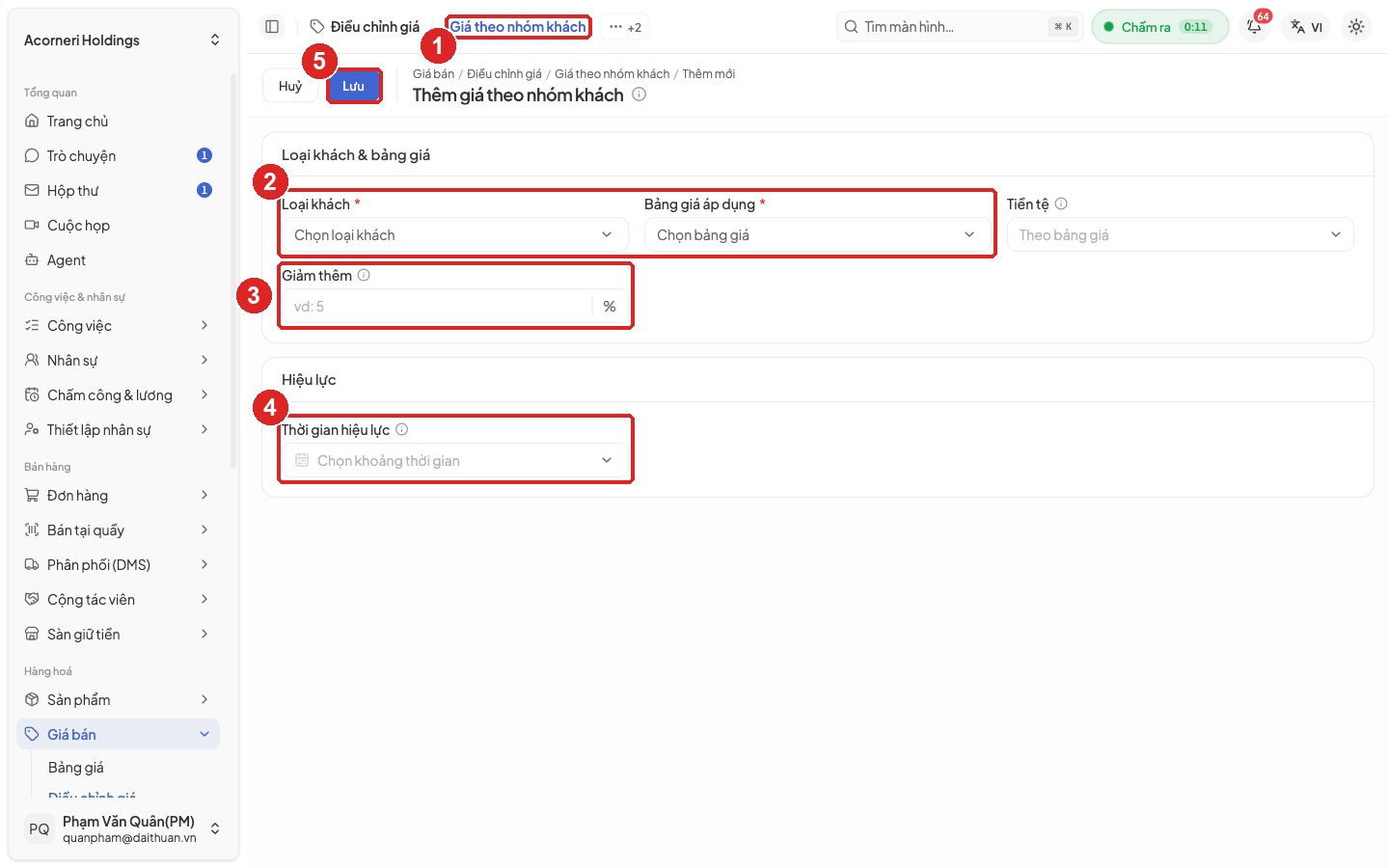Open the notifications bell
The image size is (1389, 868).
tap(1255, 27)
